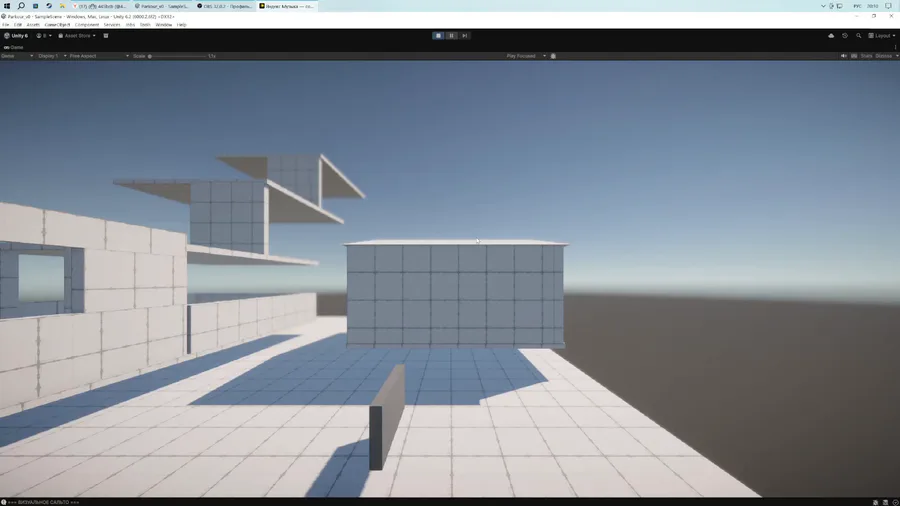This screenshot has width=900, height=506.
Task: Open the Game view three-dot options menu
Action: 895,48
